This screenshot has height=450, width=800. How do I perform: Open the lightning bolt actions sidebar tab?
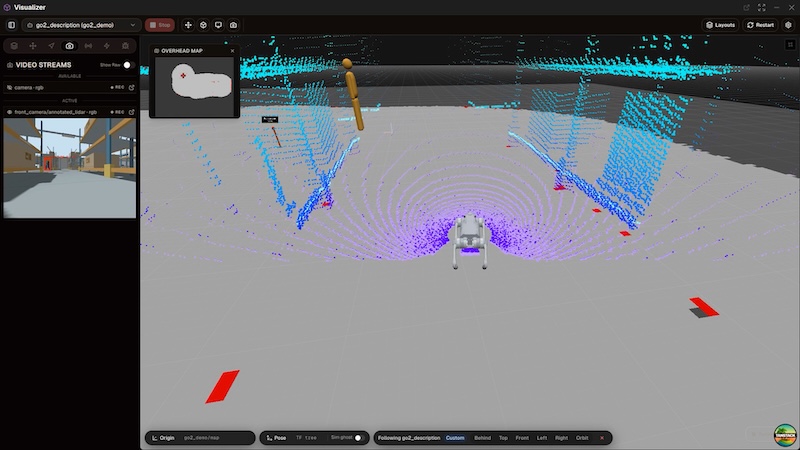107,46
